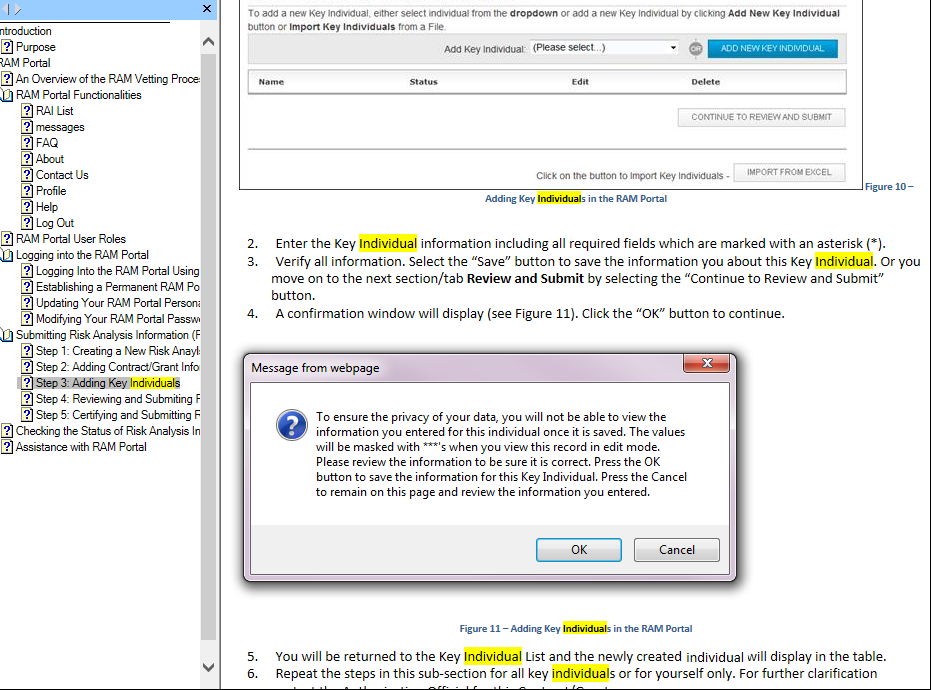Click the Assistance with RAM Portal icon
Screen dimensions: 933x690
tap(7, 447)
